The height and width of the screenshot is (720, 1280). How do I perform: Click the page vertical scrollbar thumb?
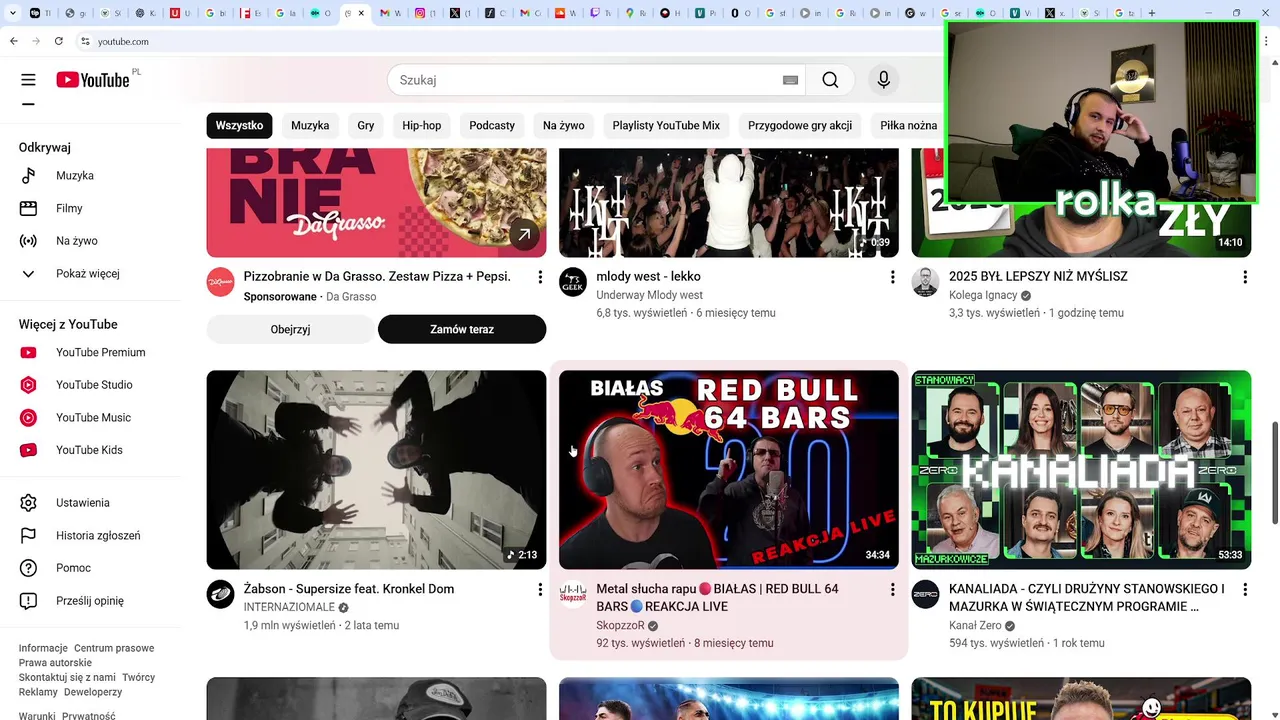[x=1273, y=472]
